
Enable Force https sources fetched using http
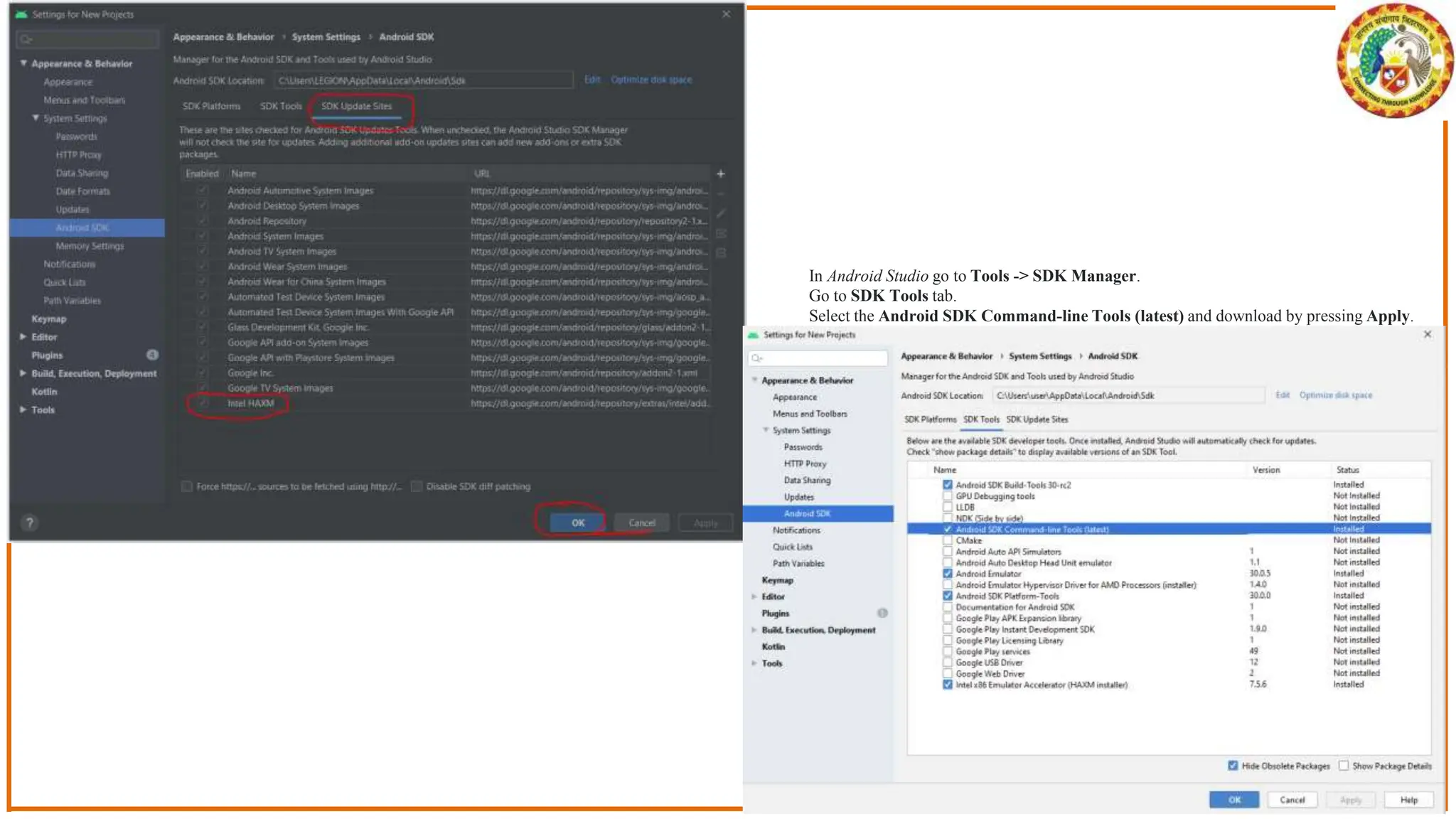tap(187, 486)
